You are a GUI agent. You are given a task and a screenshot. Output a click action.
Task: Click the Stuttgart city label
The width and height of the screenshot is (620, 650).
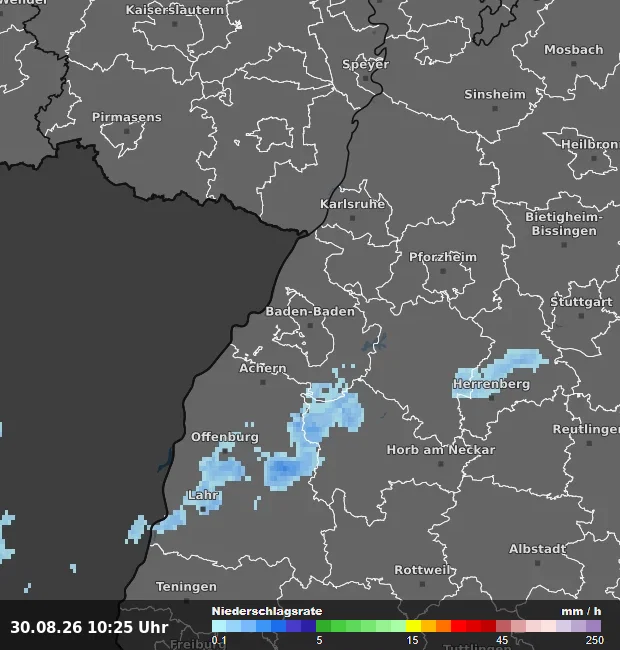point(581,302)
